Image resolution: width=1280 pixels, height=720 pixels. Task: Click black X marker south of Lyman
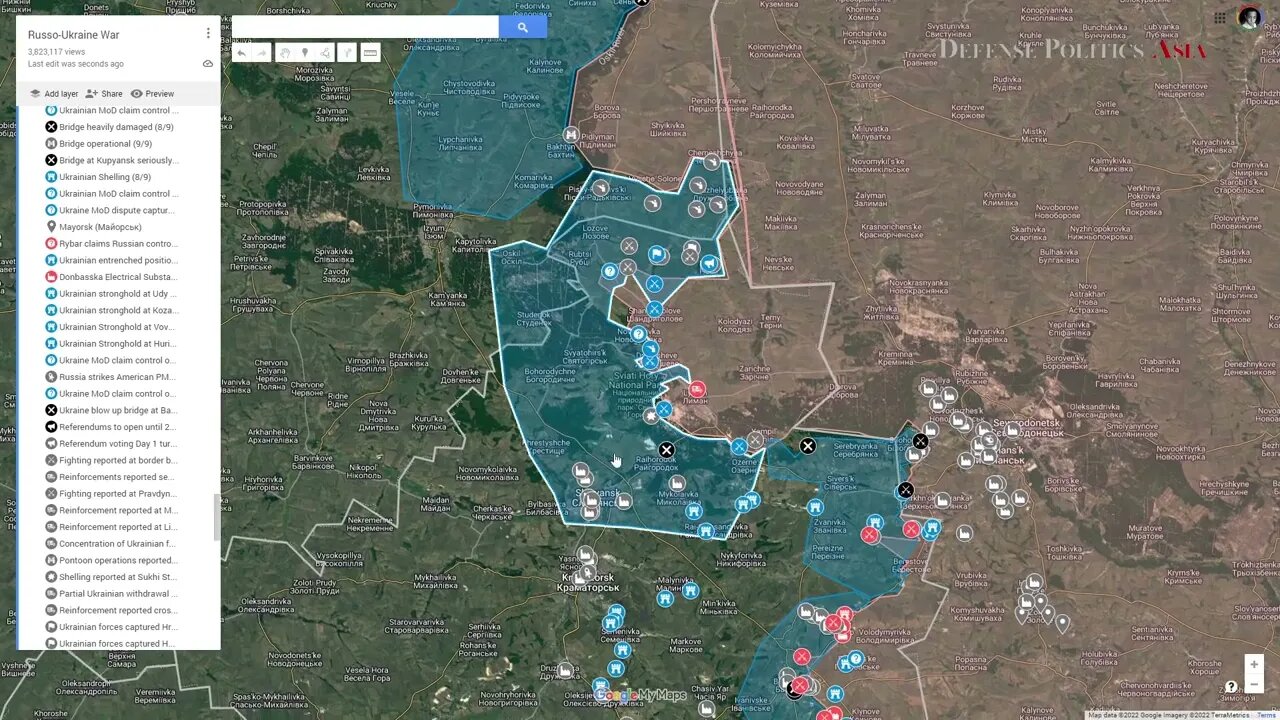point(666,451)
